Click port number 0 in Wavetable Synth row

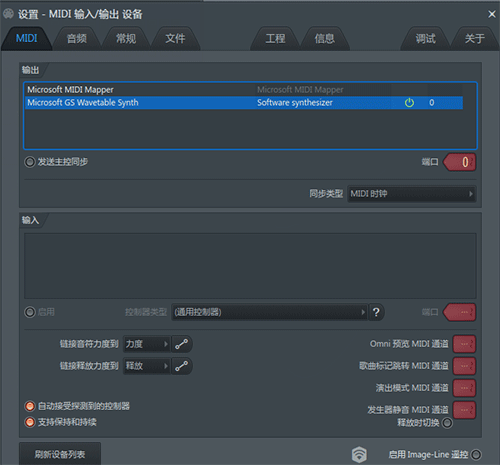coord(432,103)
